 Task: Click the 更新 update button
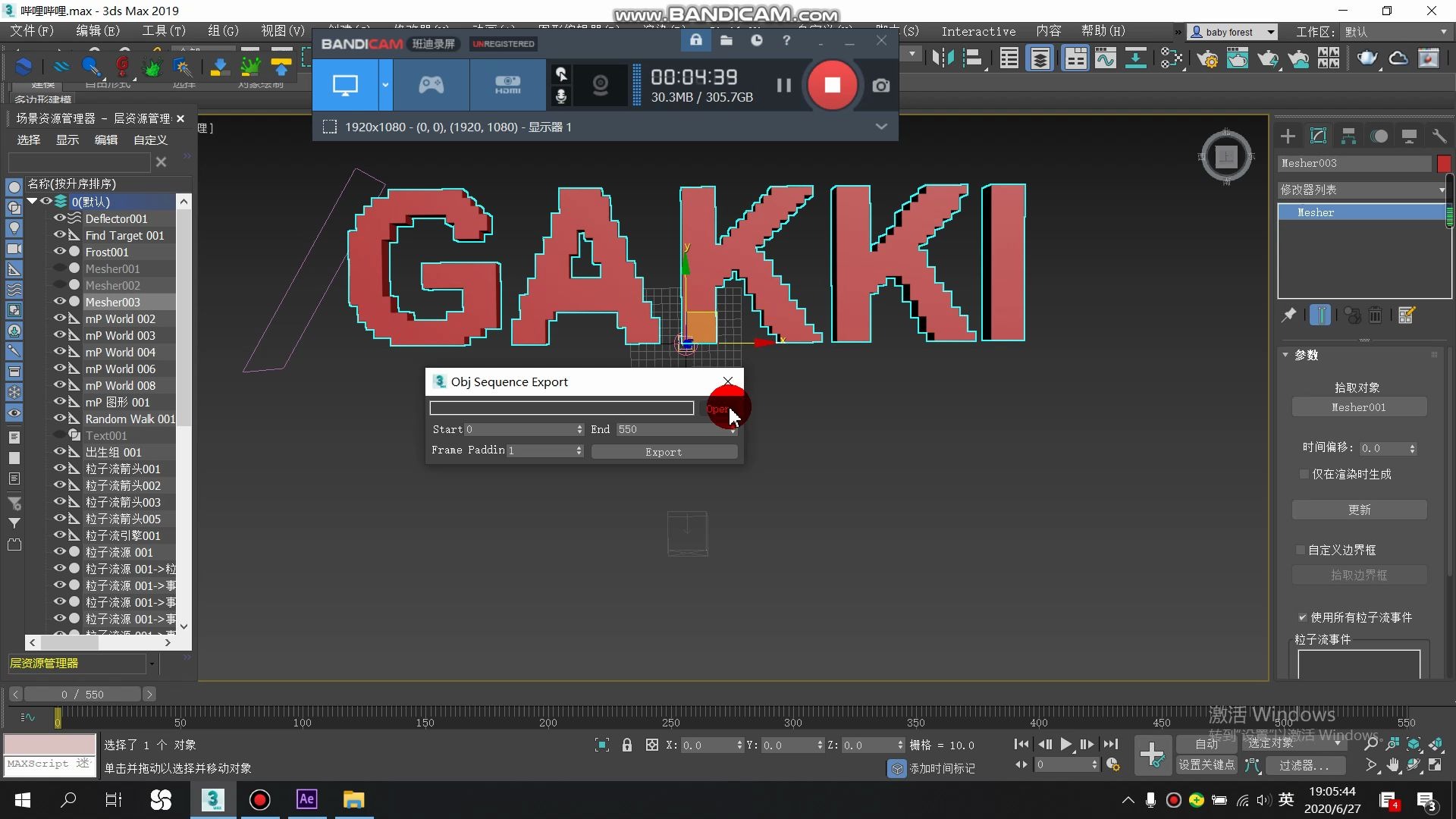click(1359, 510)
